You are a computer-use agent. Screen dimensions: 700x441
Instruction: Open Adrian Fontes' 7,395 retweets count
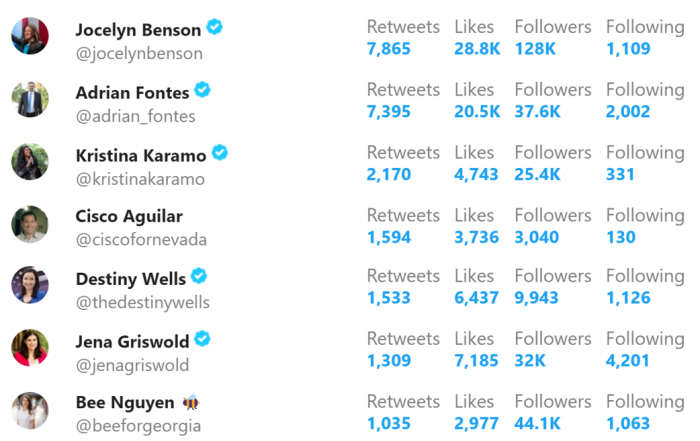[x=388, y=112]
